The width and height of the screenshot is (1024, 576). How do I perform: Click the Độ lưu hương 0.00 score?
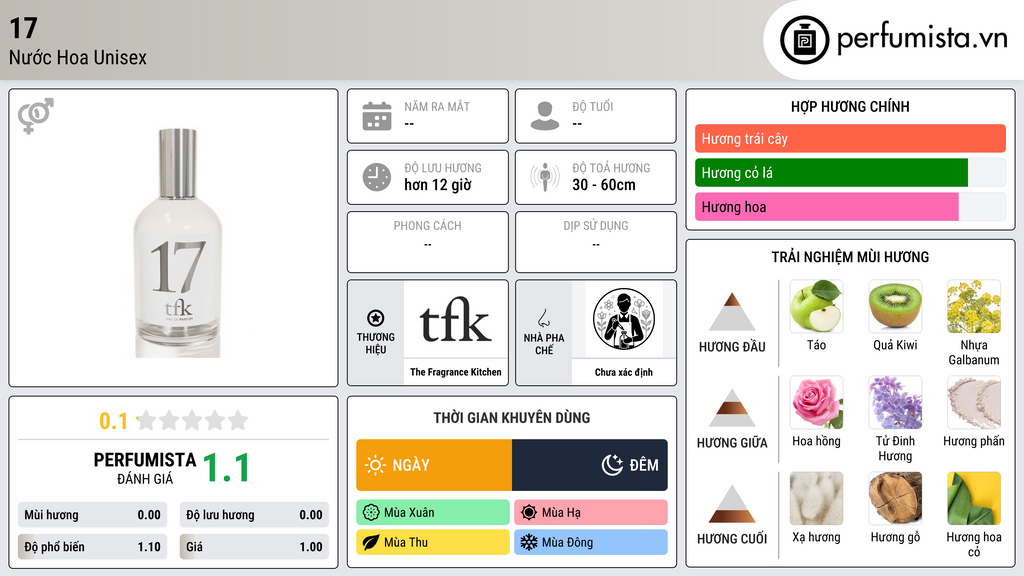coord(254,515)
